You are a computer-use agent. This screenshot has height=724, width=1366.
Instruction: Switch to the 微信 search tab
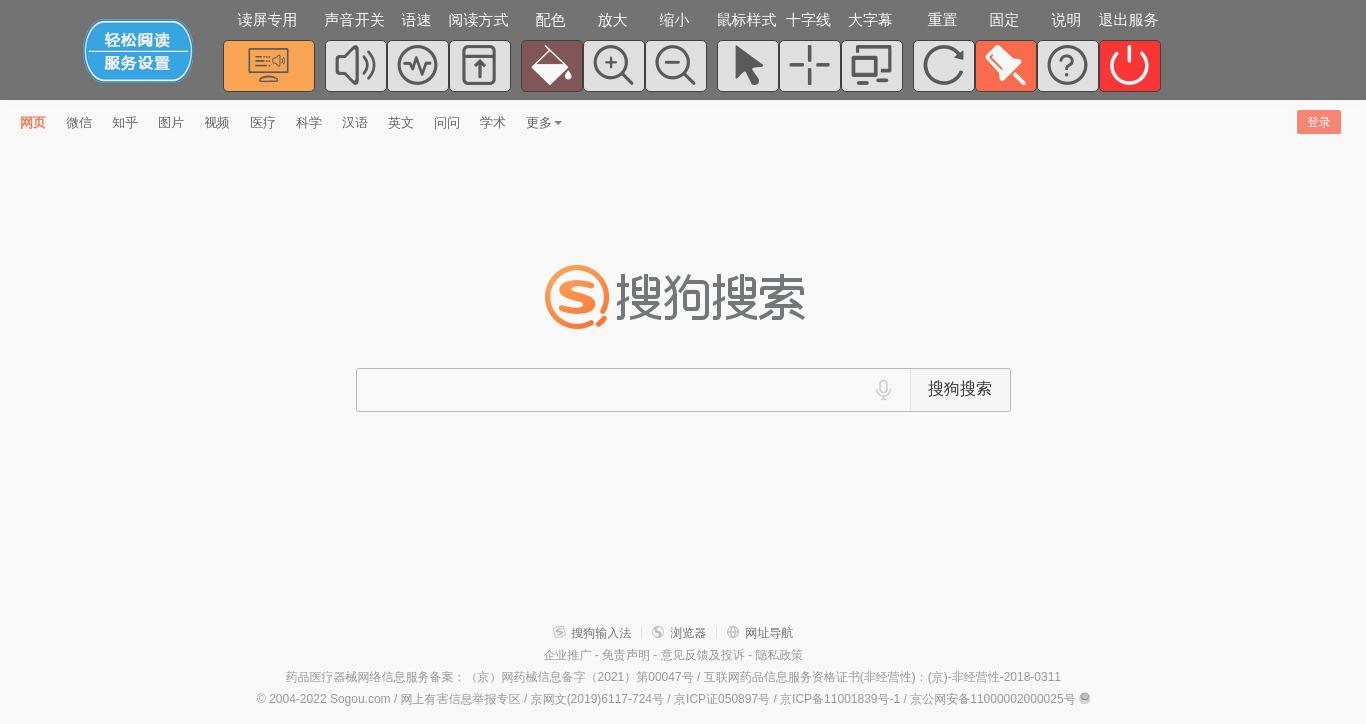click(x=79, y=123)
